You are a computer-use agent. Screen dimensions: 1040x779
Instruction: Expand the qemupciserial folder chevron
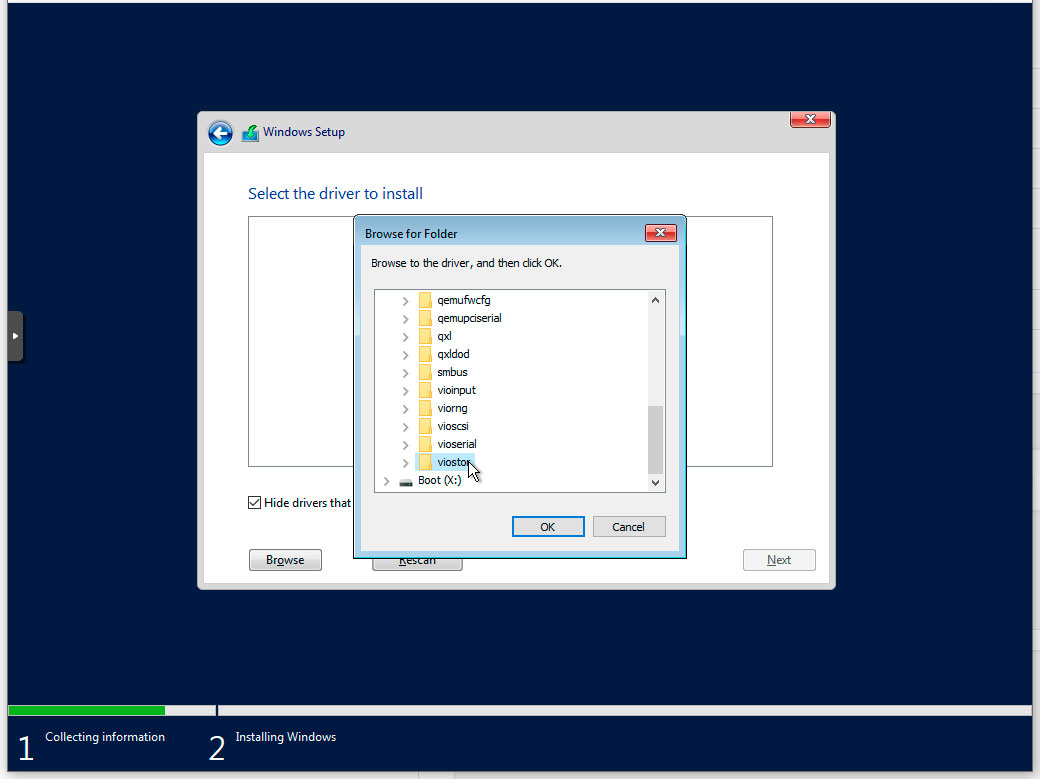[404, 317]
